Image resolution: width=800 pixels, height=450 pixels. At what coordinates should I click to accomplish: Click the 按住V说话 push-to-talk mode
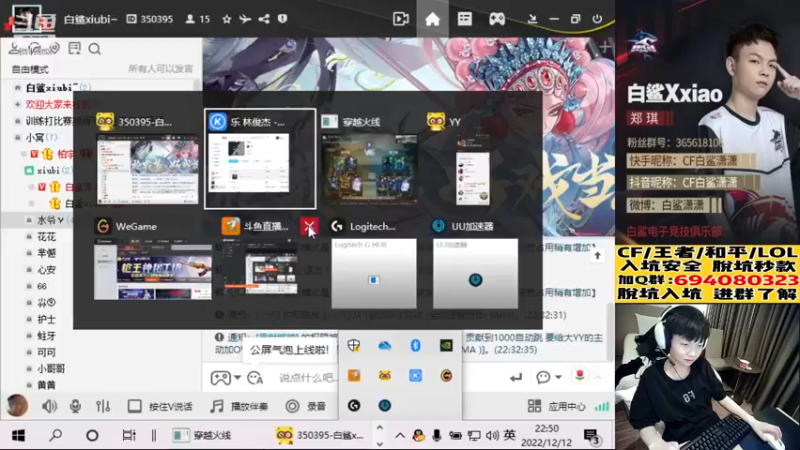(x=160, y=406)
